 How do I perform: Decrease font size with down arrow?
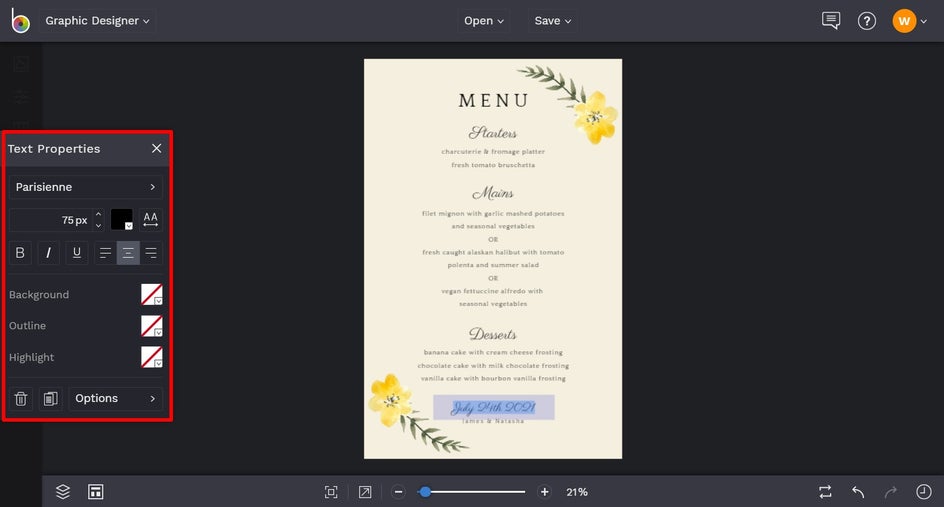pyautogui.click(x=98, y=226)
